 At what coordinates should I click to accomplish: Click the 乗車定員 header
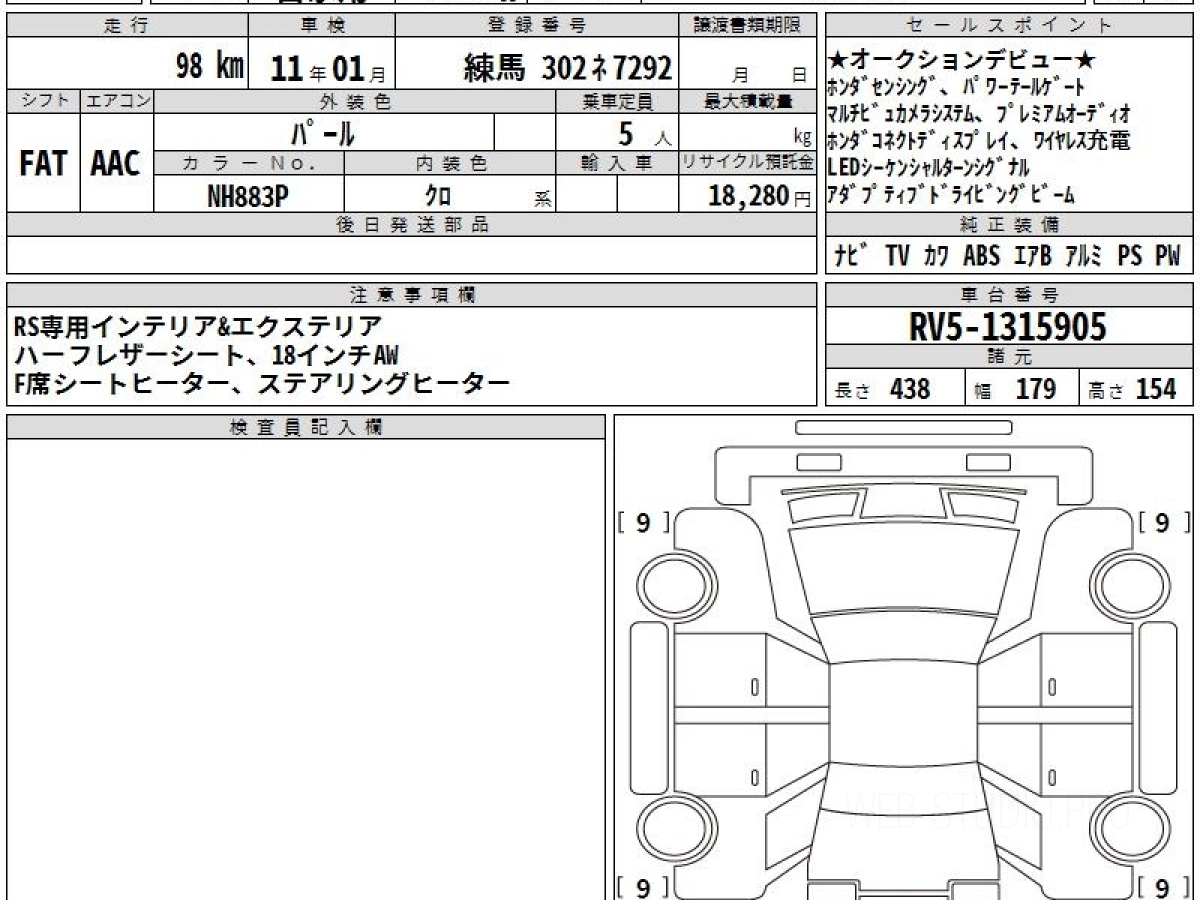(x=617, y=101)
